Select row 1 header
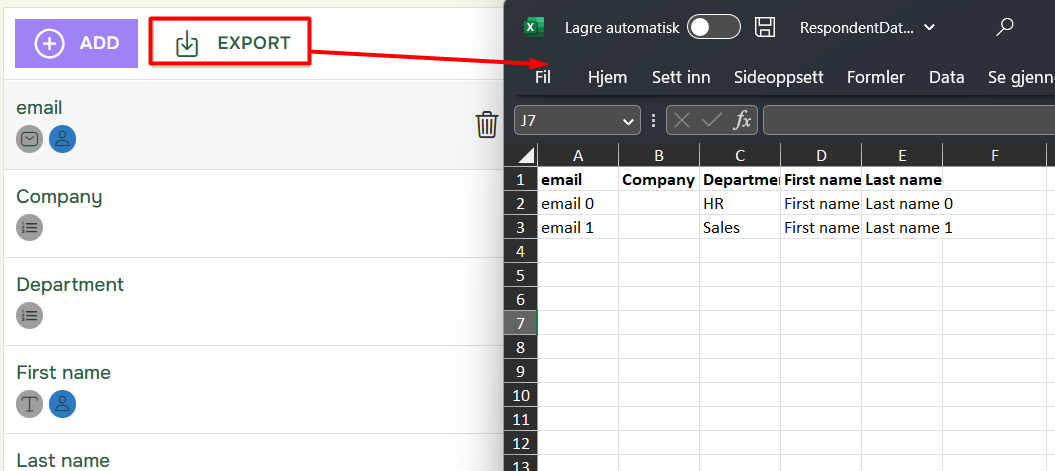The image size is (1055, 471). (x=521, y=179)
